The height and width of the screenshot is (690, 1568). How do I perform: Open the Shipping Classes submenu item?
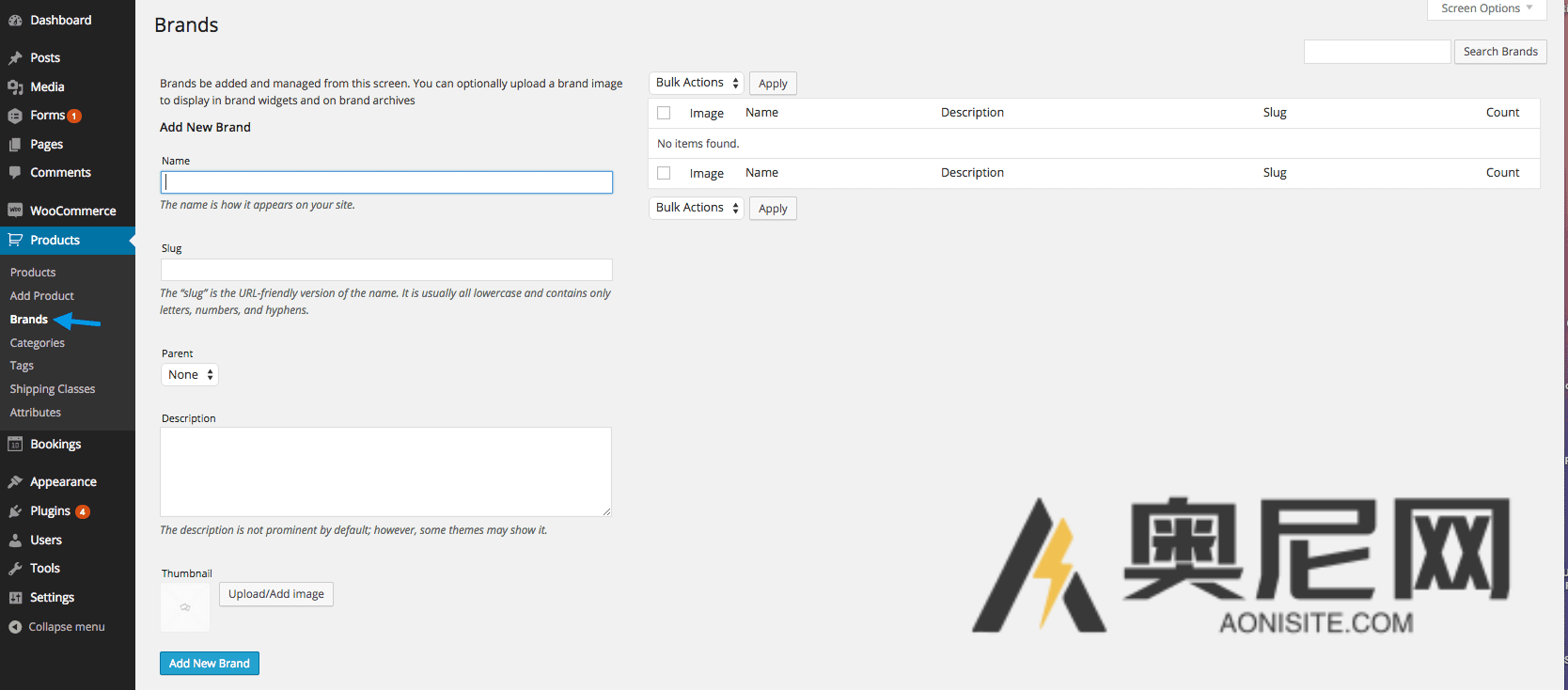click(x=53, y=389)
